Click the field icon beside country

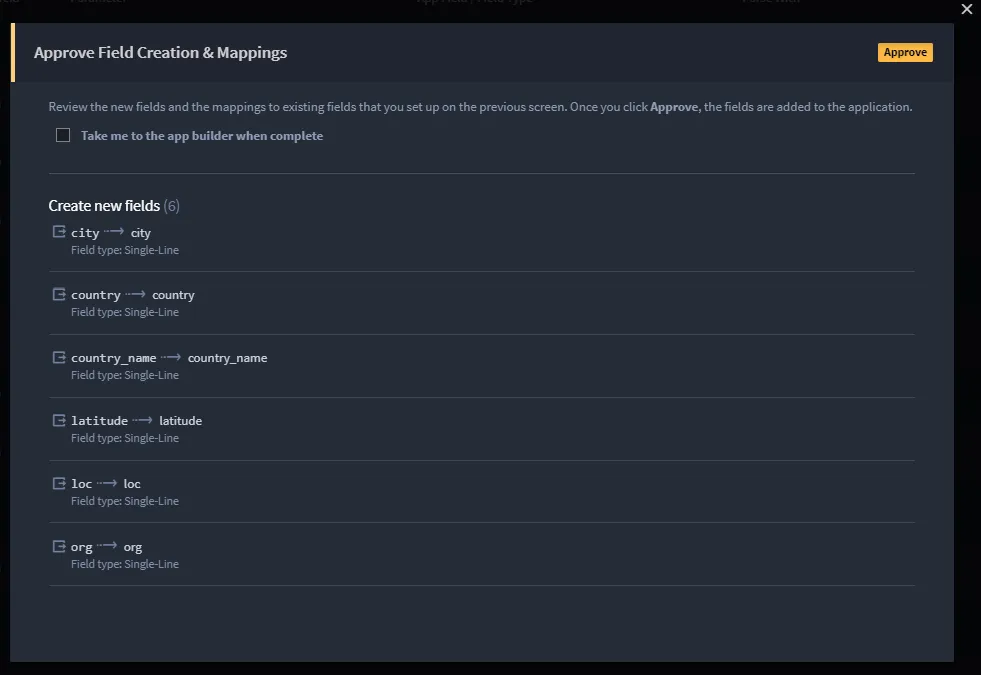click(x=59, y=294)
